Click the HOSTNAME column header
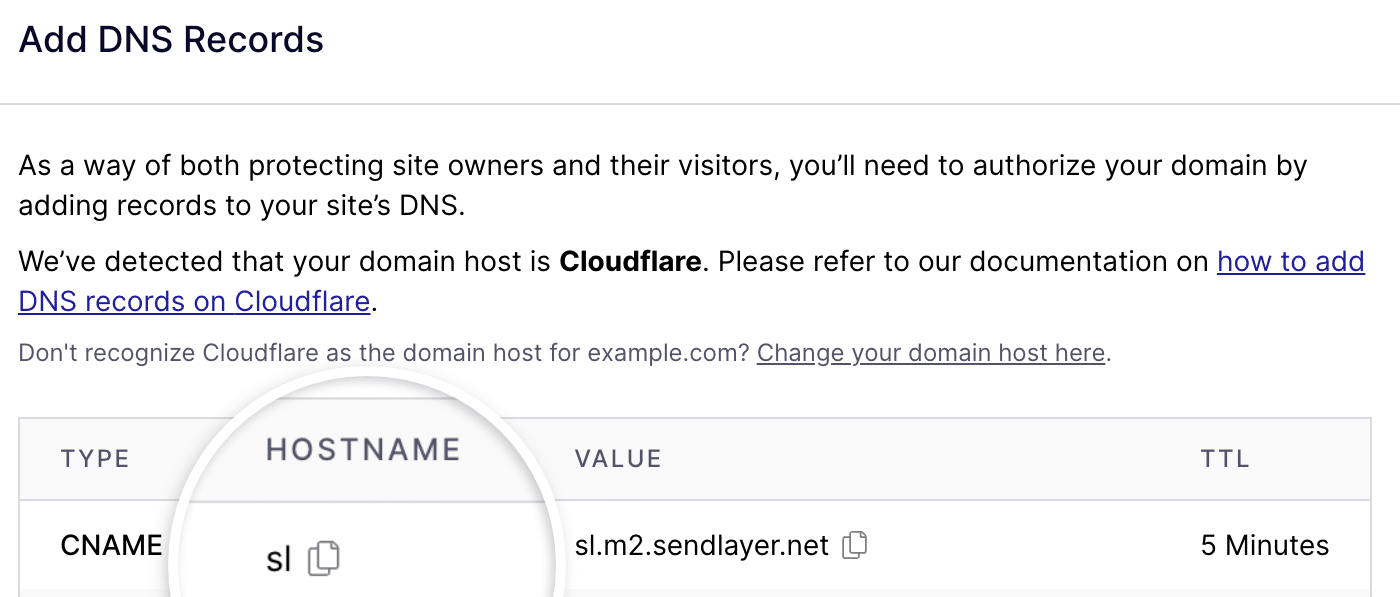This screenshot has height=597, width=1400. (362, 449)
